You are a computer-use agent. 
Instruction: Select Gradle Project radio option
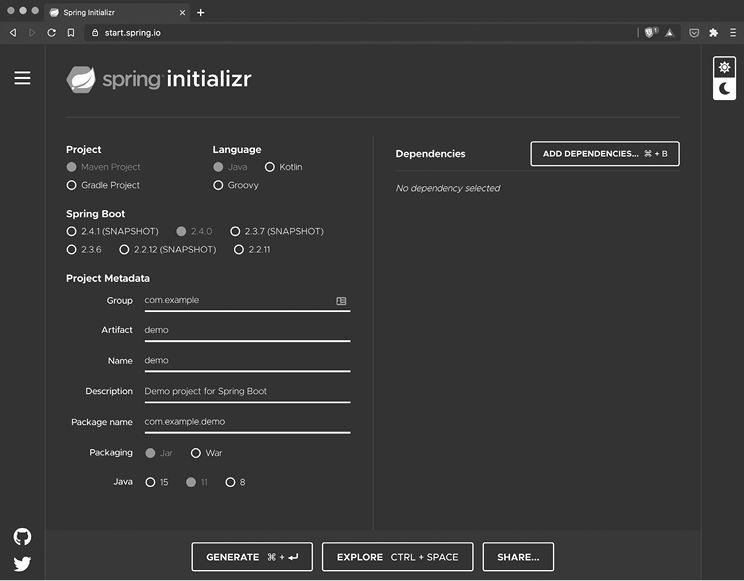(x=71, y=185)
